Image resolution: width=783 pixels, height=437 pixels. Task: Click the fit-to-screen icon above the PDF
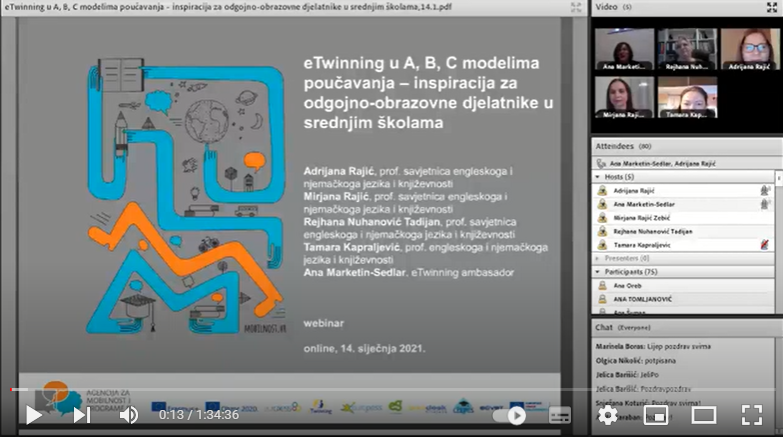576,7
